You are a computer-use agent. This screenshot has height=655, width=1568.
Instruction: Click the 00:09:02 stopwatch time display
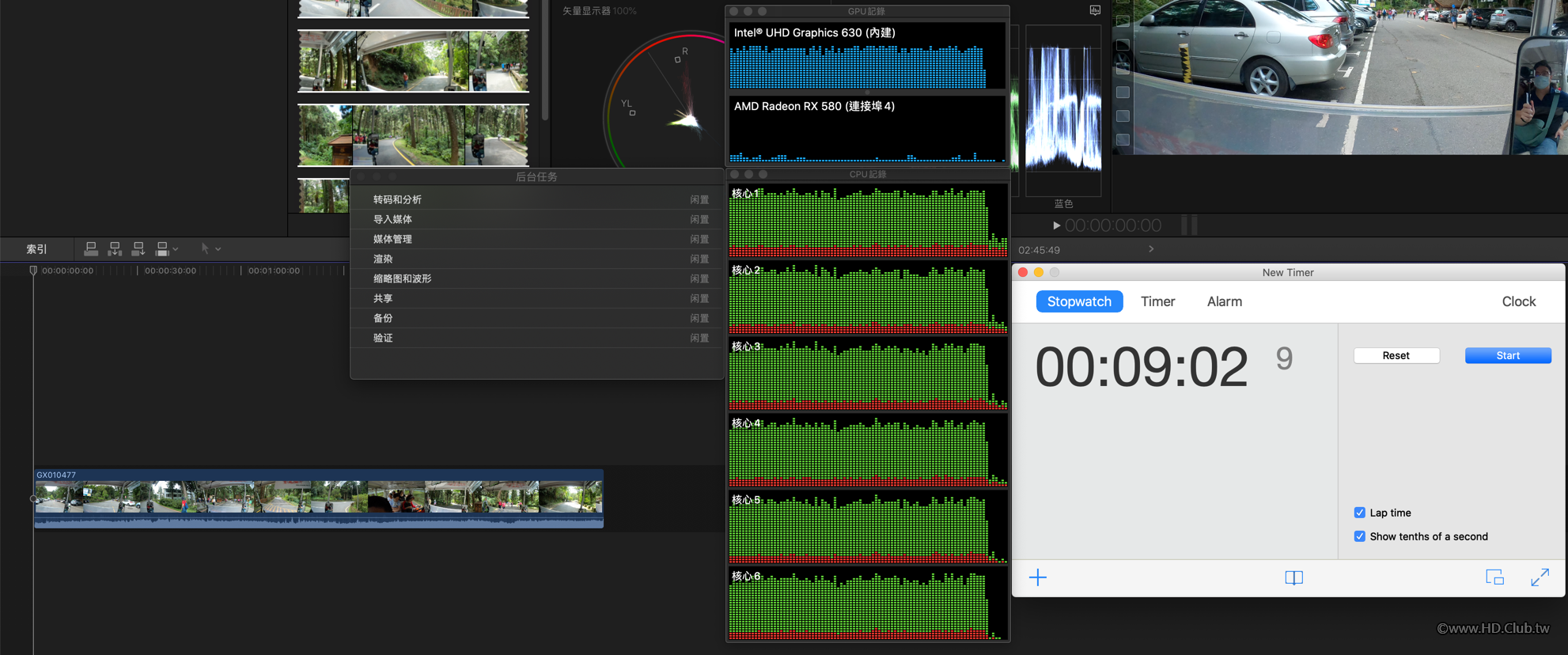click(x=1141, y=367)
